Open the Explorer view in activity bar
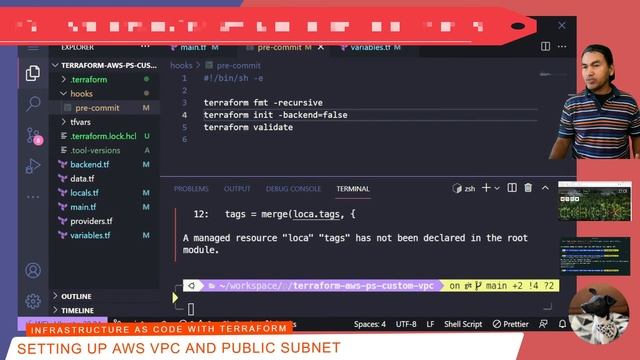 coord(33,73)
